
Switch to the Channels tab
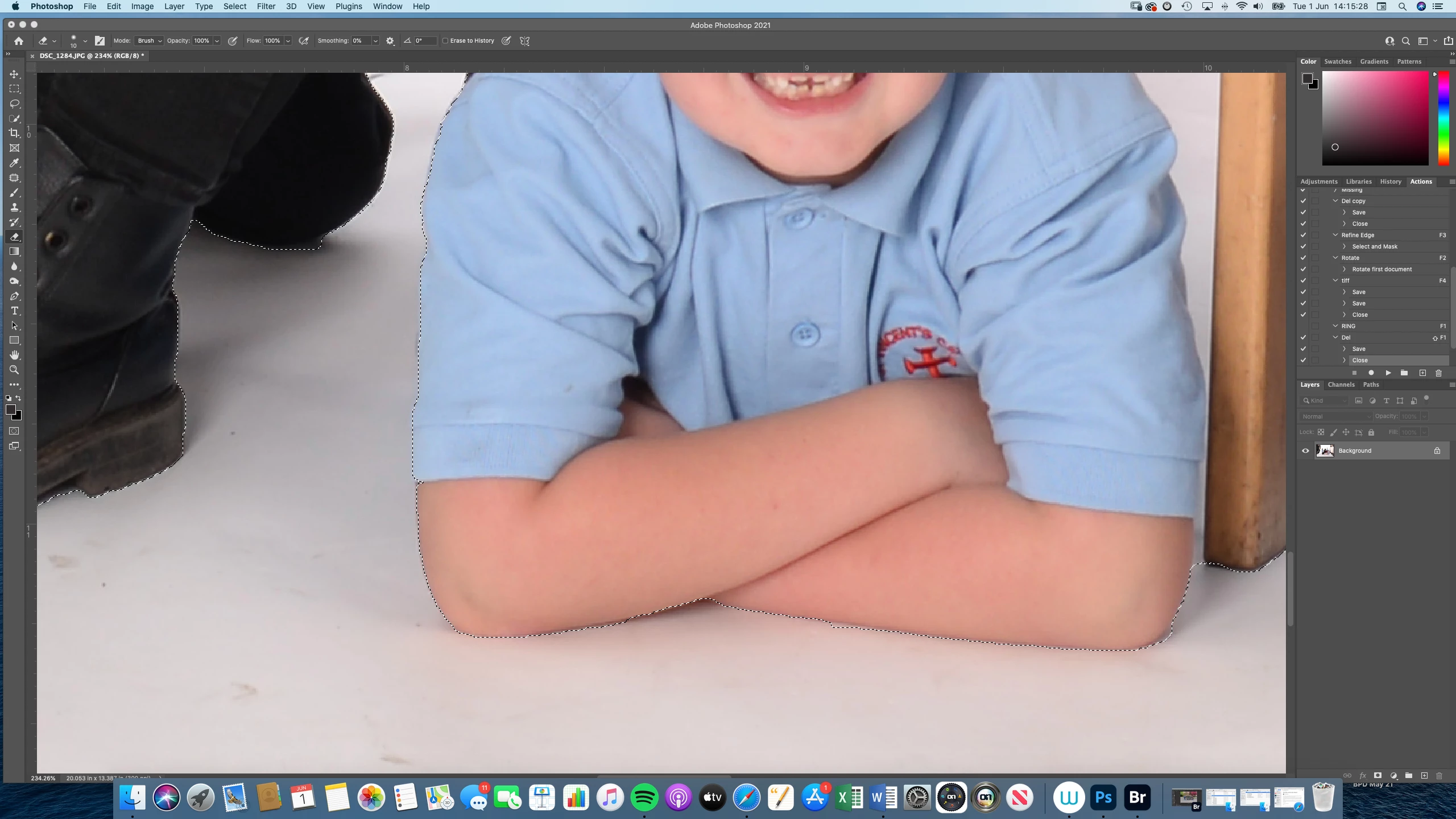click(1341, 384)
